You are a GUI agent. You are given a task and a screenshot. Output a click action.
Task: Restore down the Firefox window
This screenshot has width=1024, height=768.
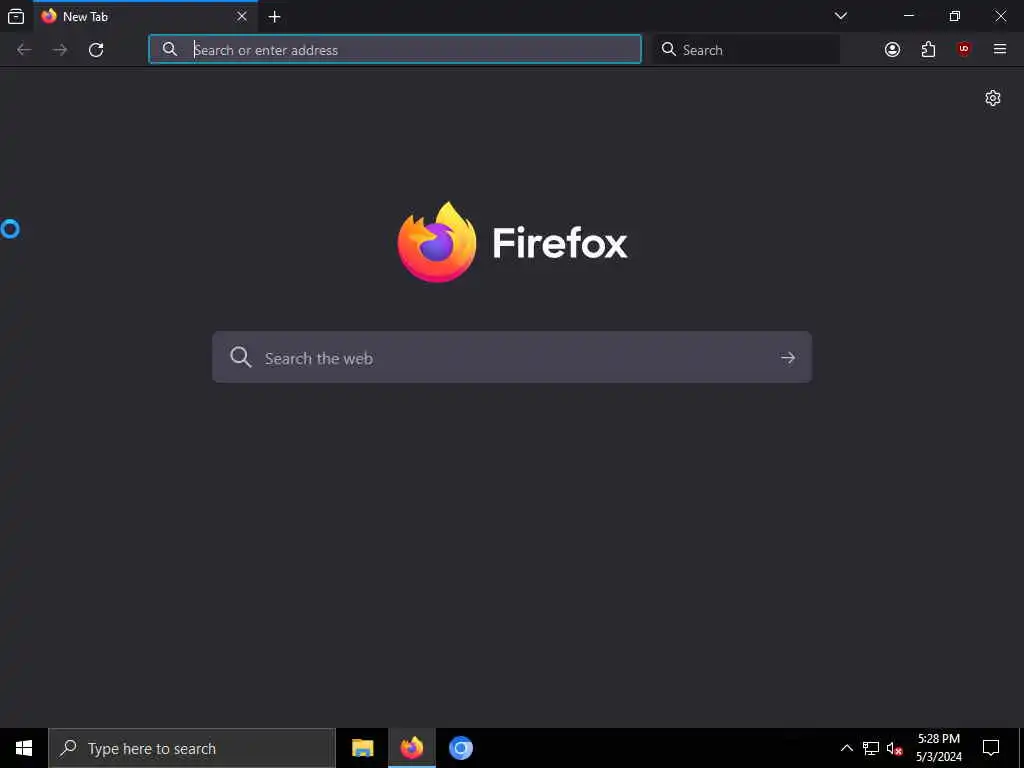pos(955,16)
